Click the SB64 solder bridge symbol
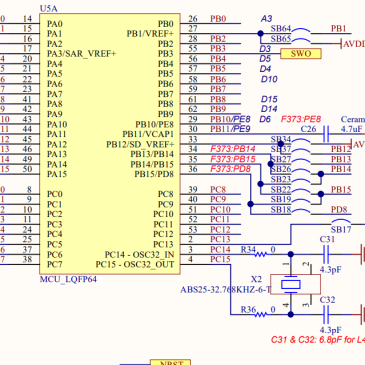This screenshot has width=365, height=365. click(301, 31)
